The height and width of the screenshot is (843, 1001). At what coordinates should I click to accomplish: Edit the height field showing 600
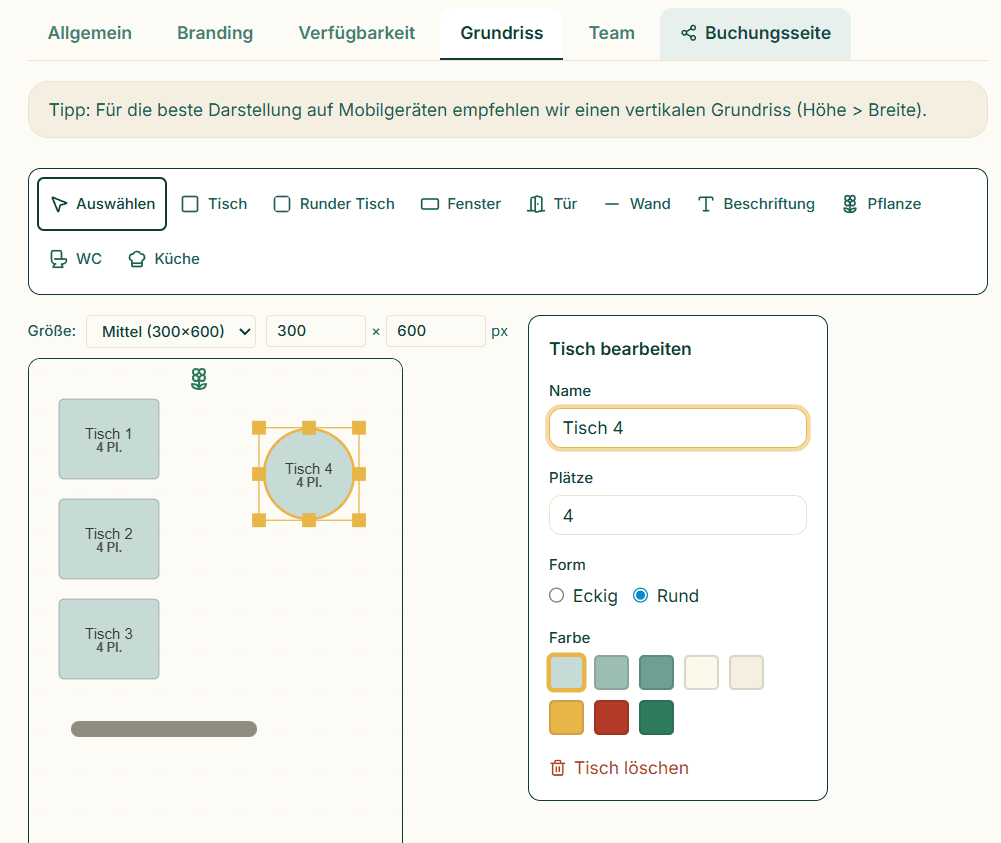[436, 331]
